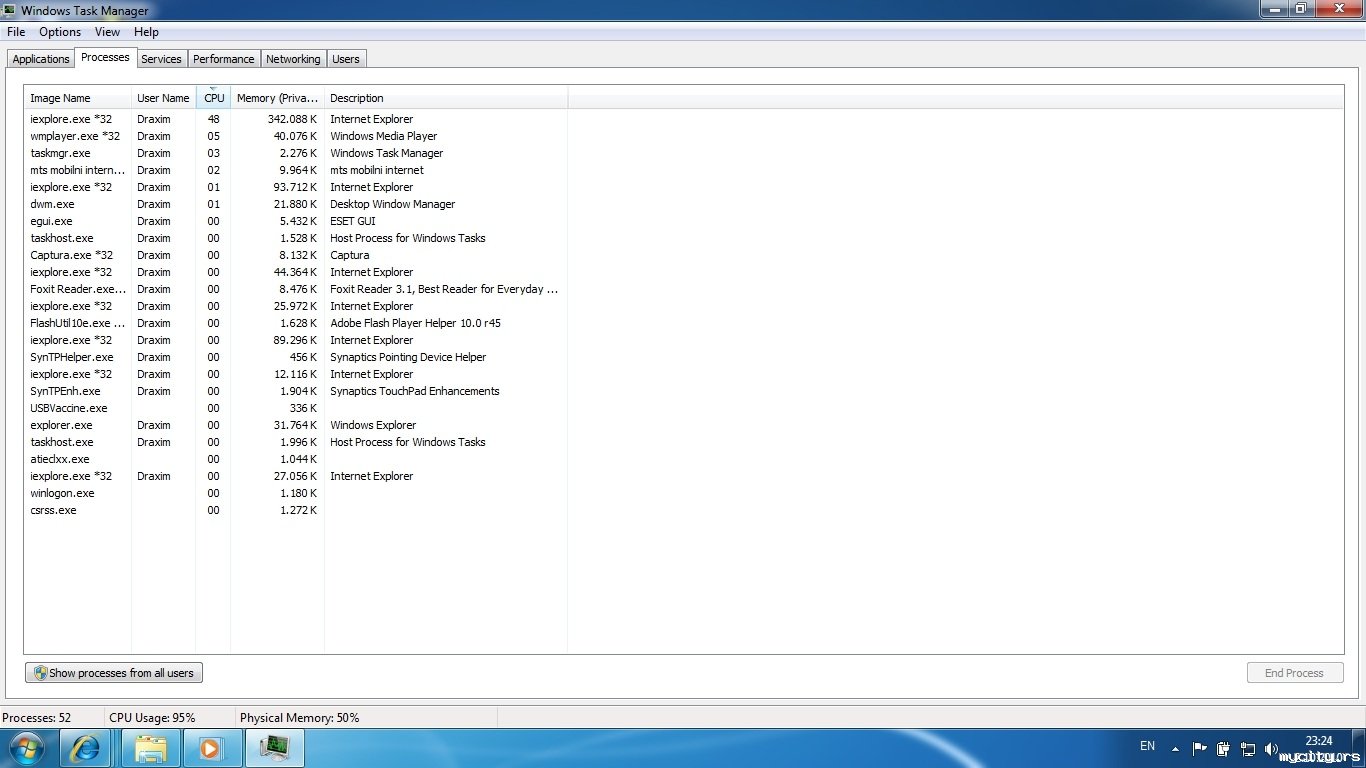Show hidden tray icons arrow
The width and height of the screenshot is (1366, 768).
[x=1175, y=748]
